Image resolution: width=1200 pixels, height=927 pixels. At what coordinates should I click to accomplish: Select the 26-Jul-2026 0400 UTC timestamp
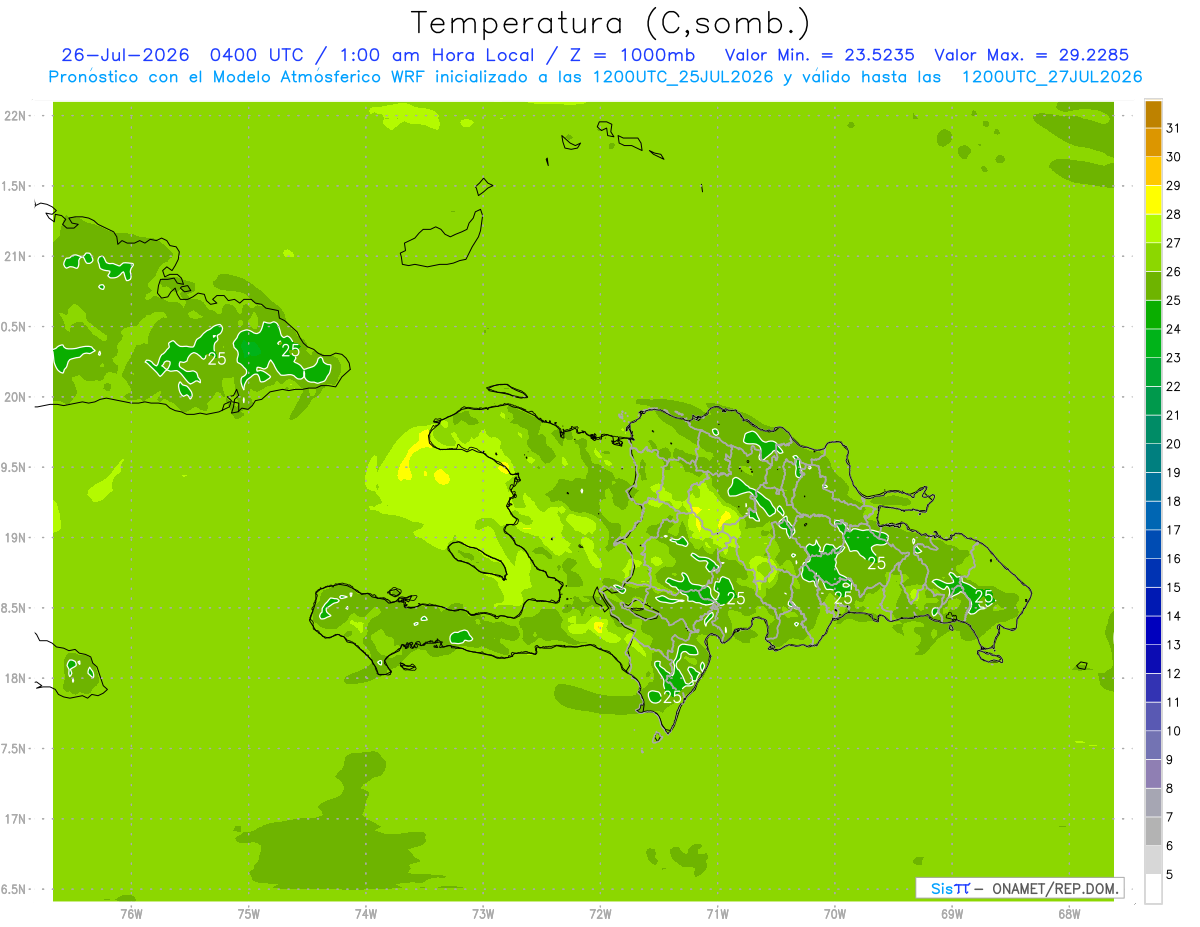click(x=173, y=55)
